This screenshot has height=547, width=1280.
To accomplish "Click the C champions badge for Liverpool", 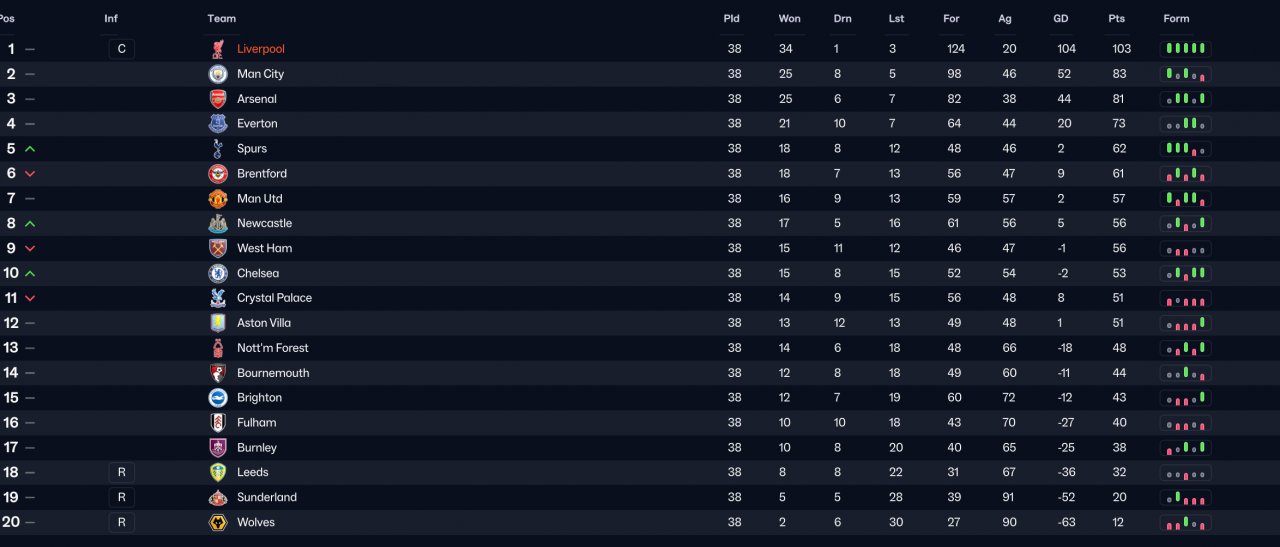I will [x=121, y=49].
